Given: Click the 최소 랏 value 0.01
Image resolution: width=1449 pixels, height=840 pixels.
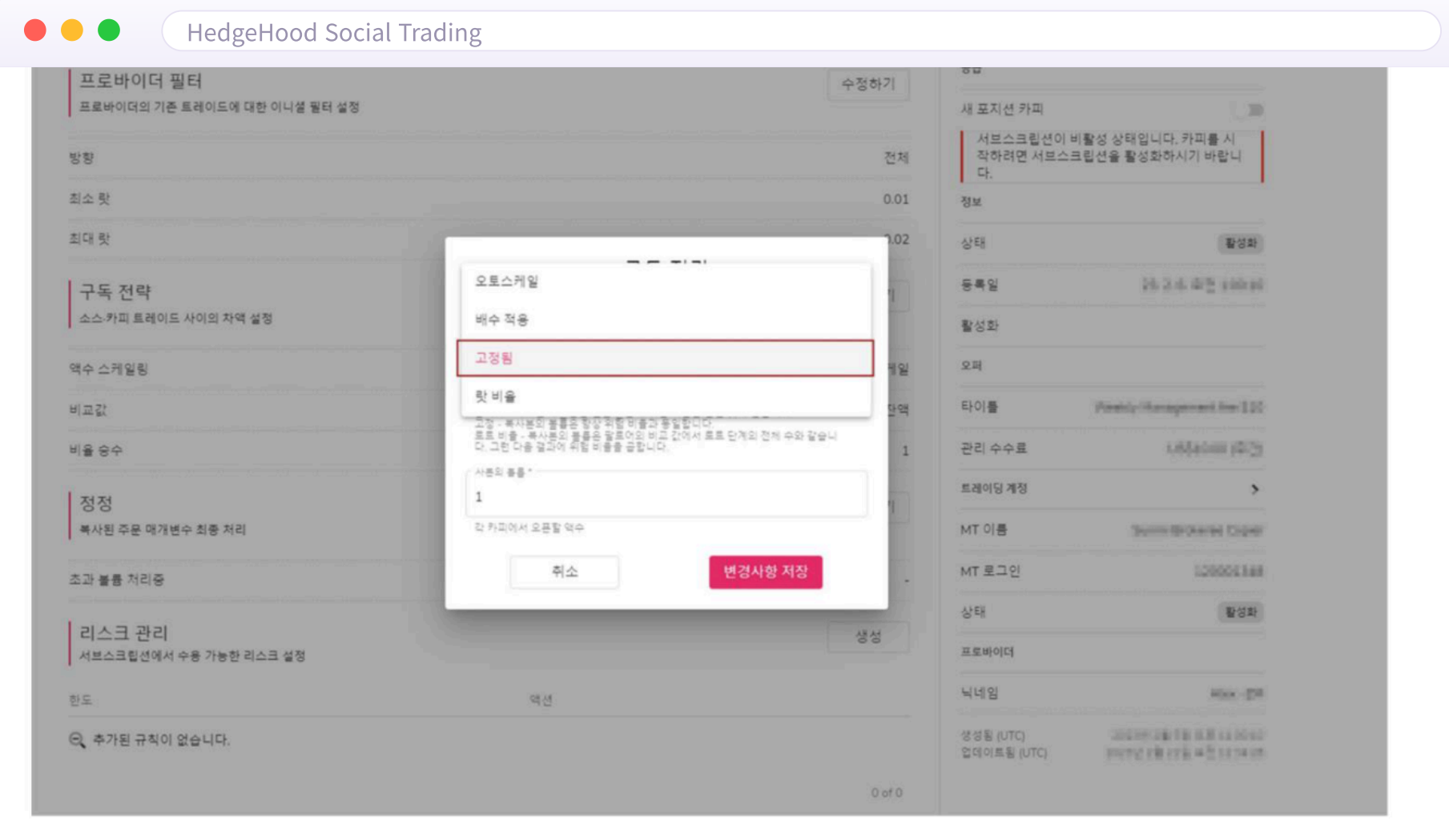Looking at the screenshot, I should tap(896, 199).
